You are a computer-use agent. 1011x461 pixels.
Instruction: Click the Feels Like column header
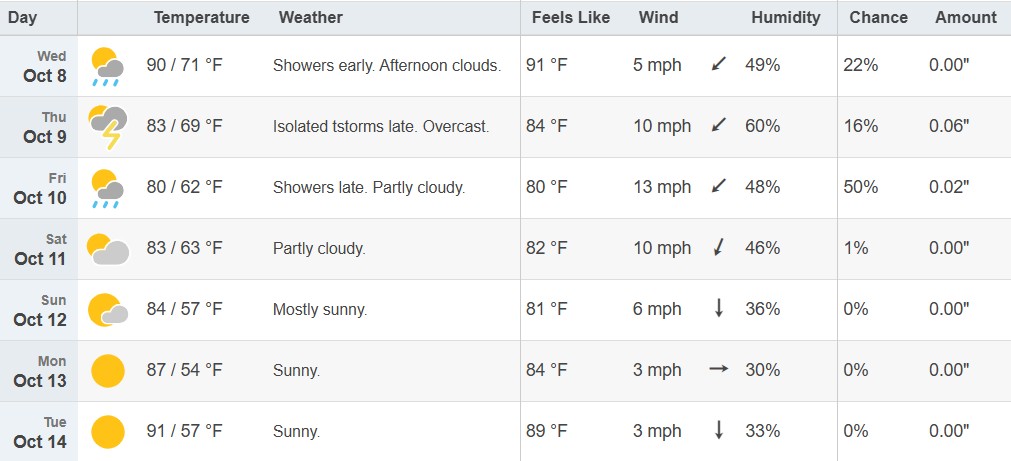(571, 17)
